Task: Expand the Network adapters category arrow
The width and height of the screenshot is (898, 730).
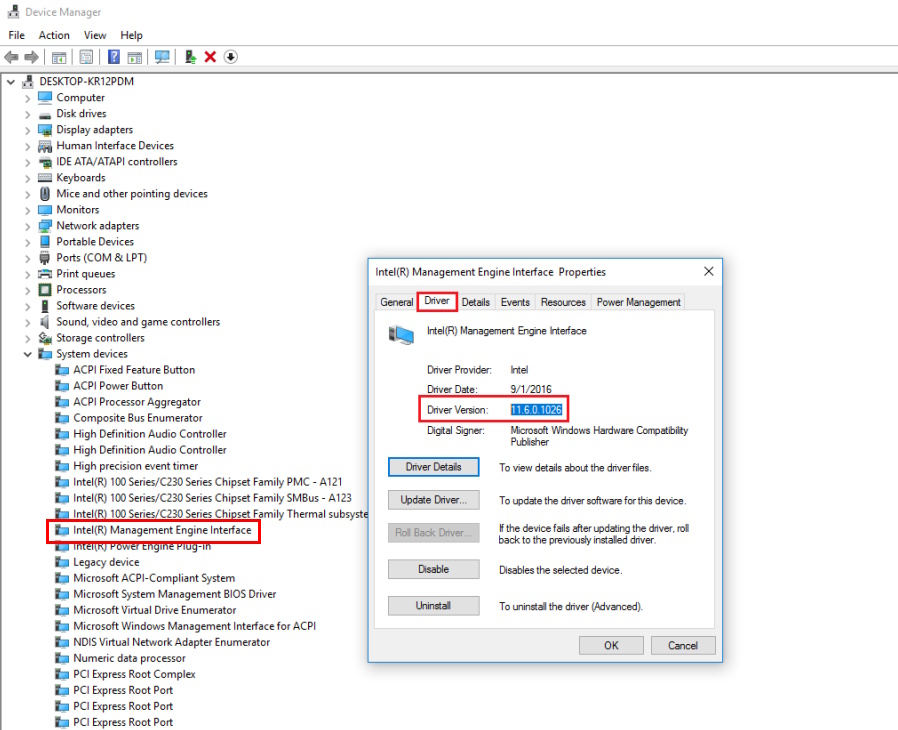Action: tap(27, 226)
